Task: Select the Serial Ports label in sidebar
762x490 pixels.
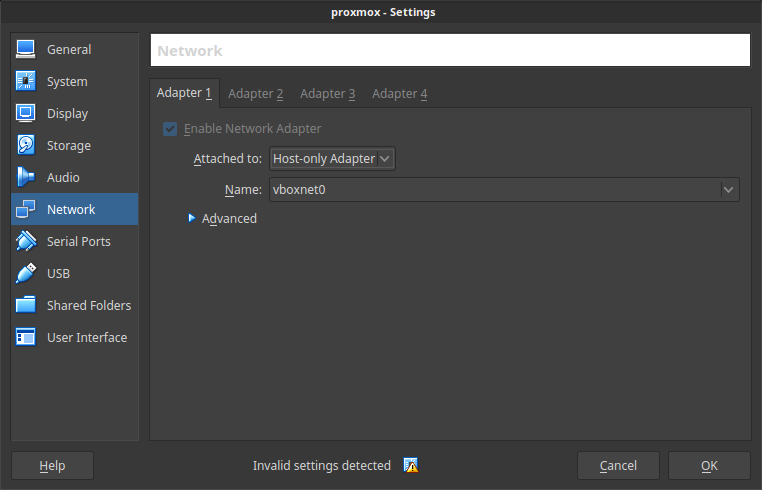Action: [79, 241]
